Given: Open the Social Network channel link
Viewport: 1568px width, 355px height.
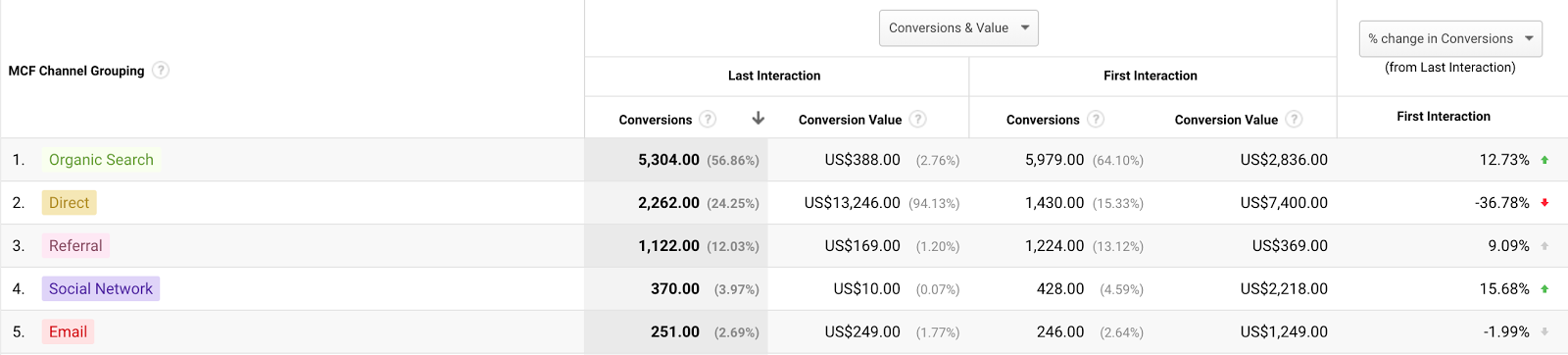Looking at the screenshot, I should click(101, 289).
